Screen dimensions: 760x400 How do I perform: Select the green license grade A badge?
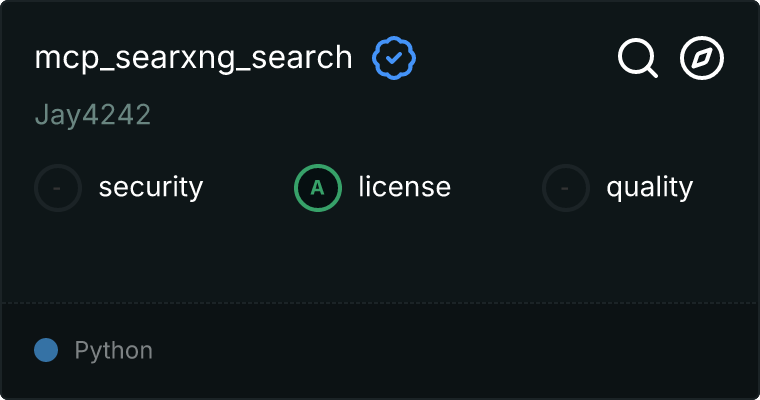click(x=318, y=187)
